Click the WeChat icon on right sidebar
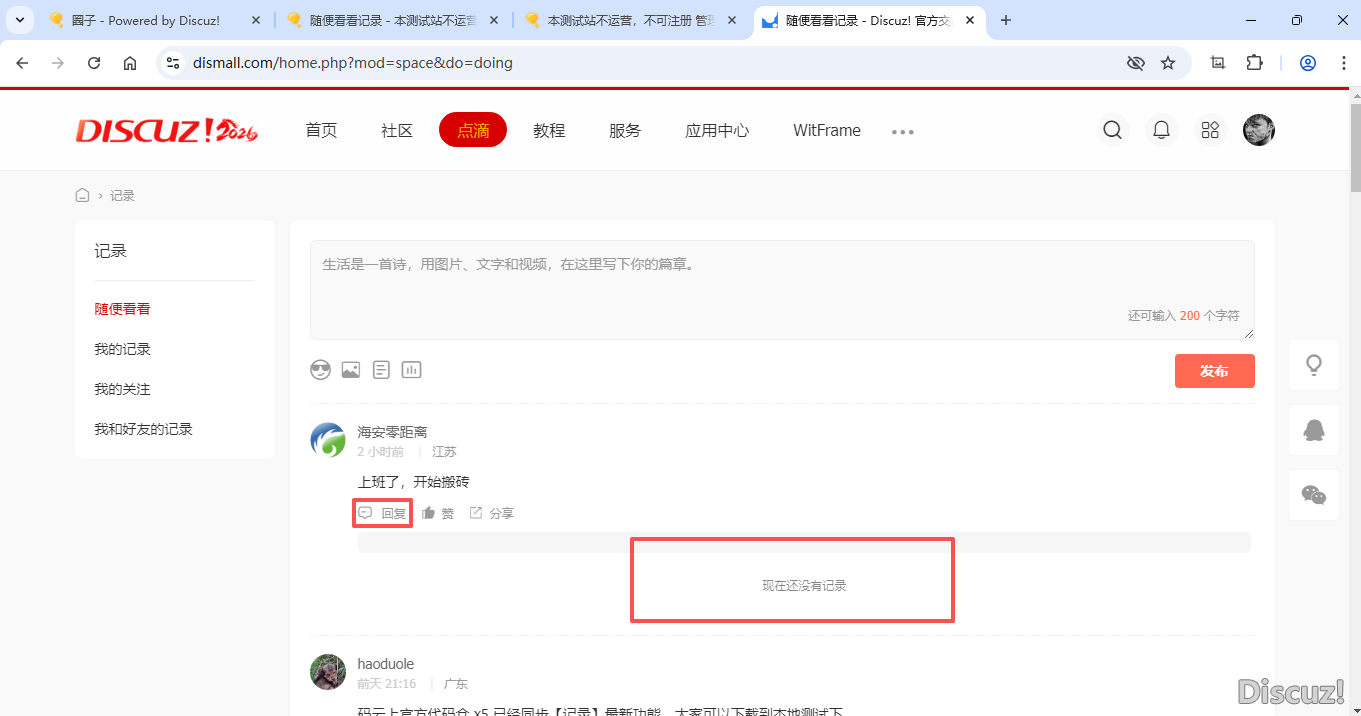 click(1314, 495)
